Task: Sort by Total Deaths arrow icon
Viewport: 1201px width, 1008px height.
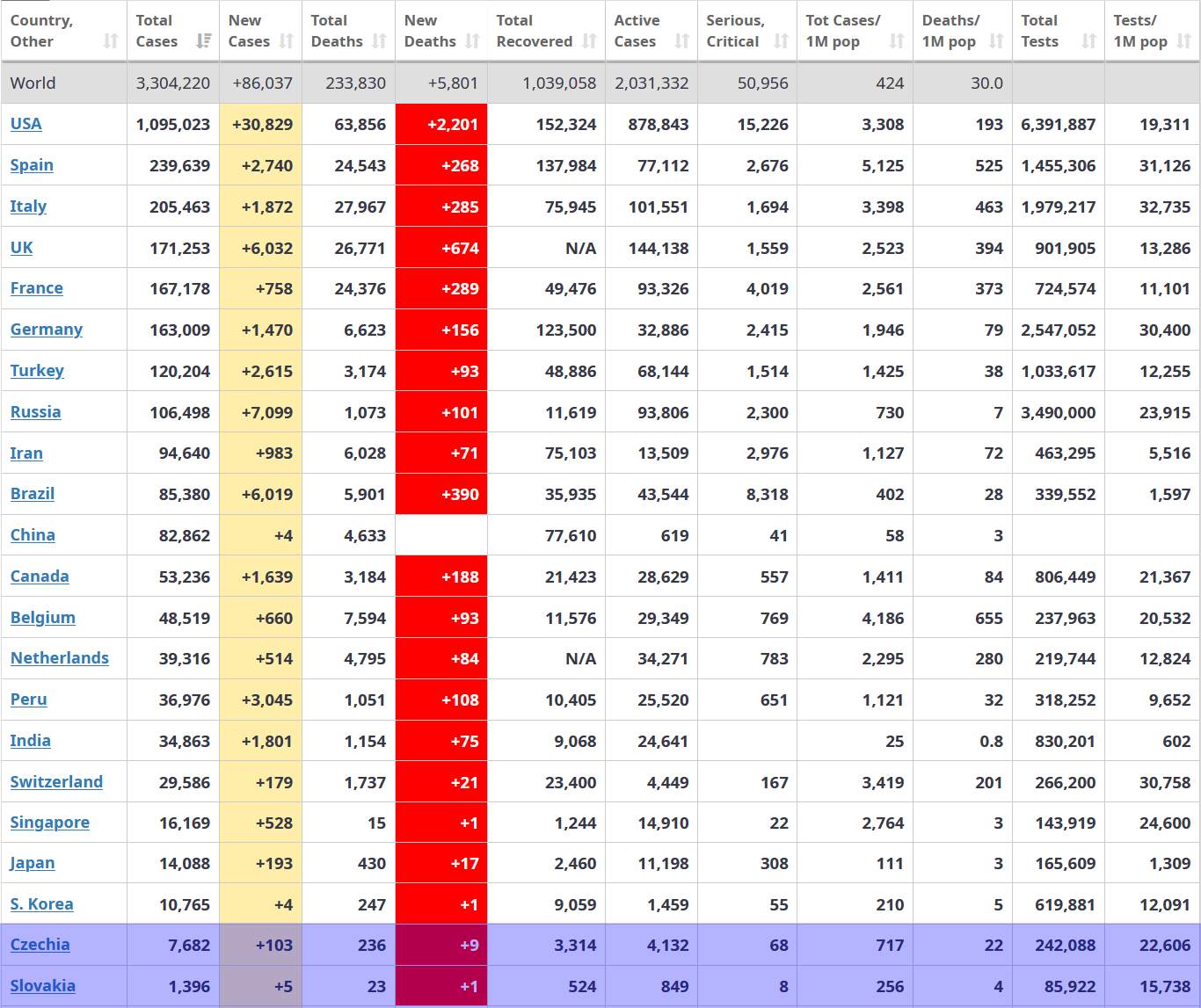Action: (x=379, y=41)
